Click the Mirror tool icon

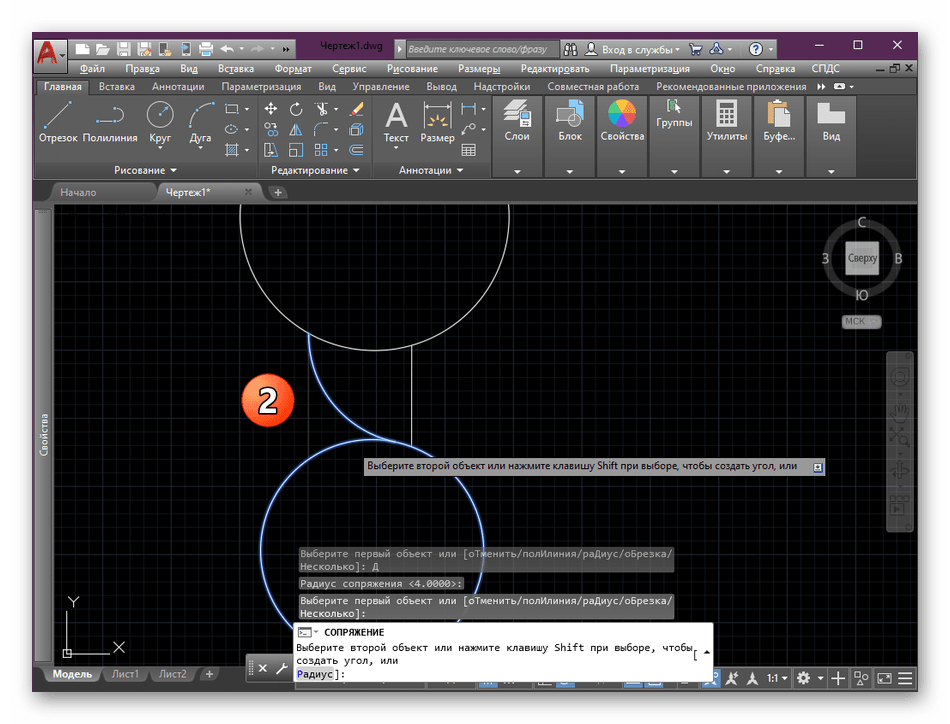pos(296,130)
